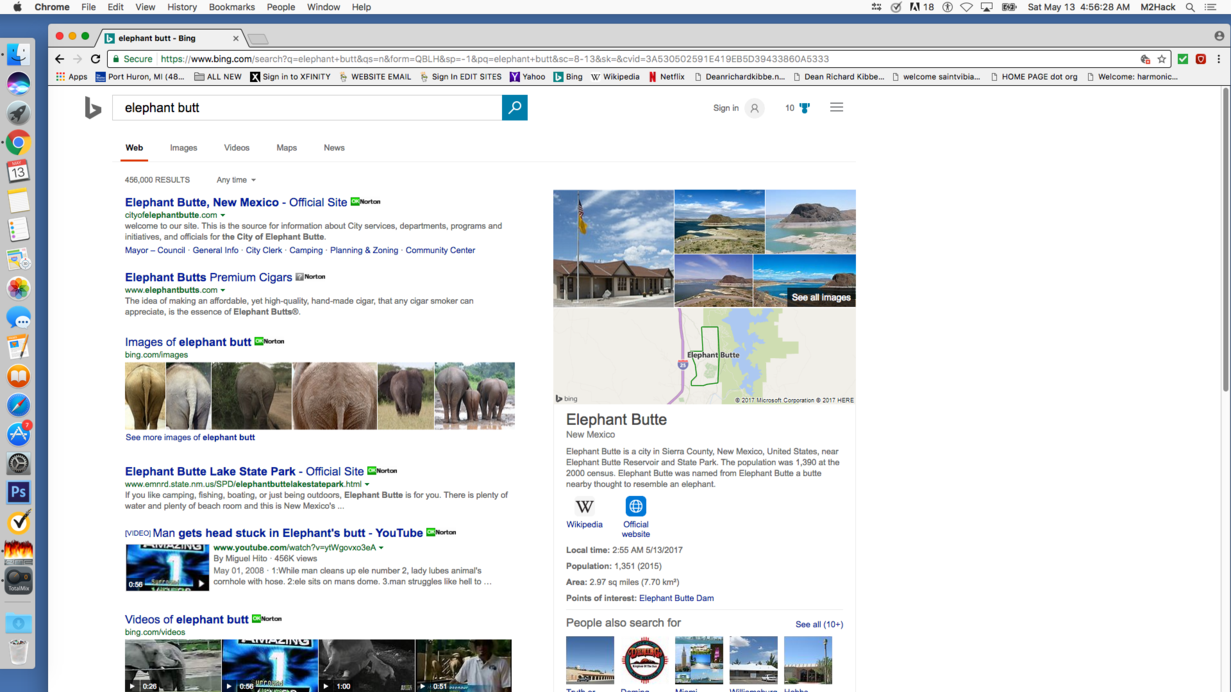Viewport: 1231px width, 692px height.
Task: Open the Camping sublink
Action: coord(306,250)
